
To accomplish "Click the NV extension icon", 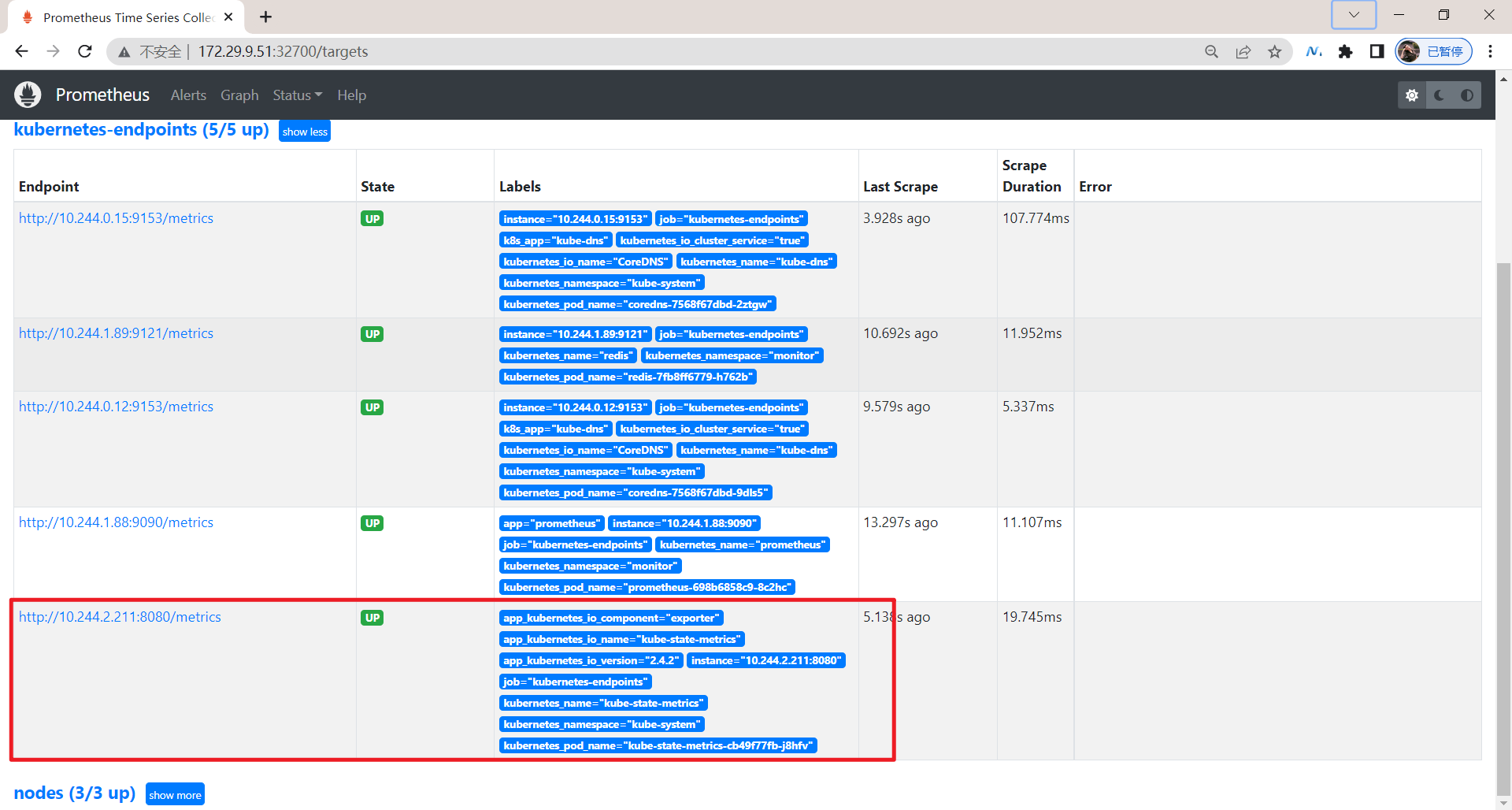I will pyautogui.click(x=1314, y=51).
